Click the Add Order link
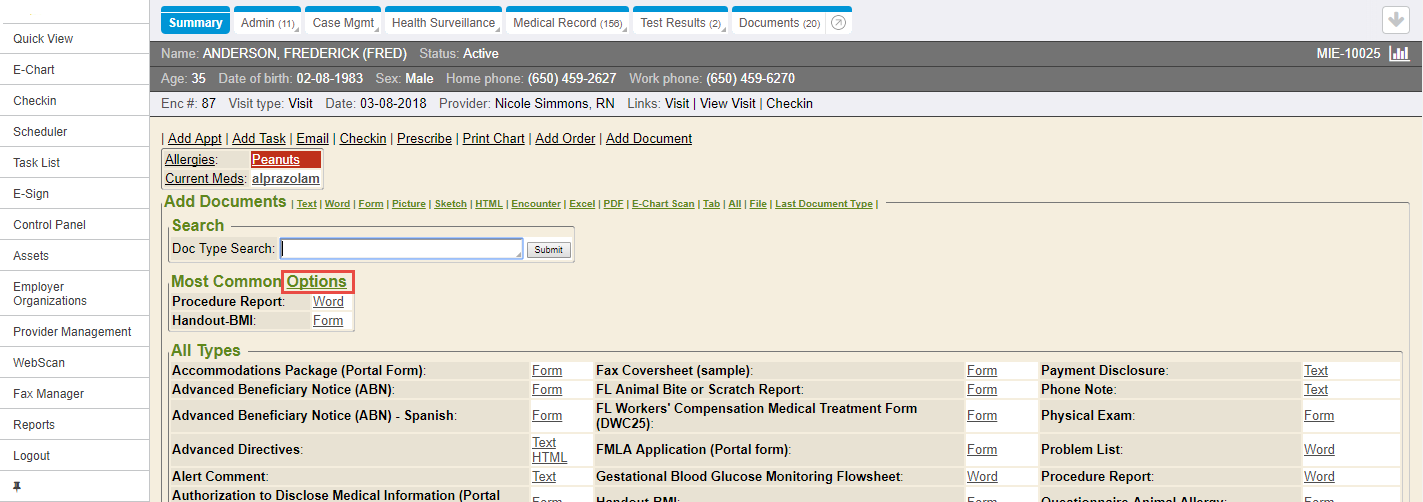The width and height of the screenshot is (1423, 502). (x=565, y=139)
